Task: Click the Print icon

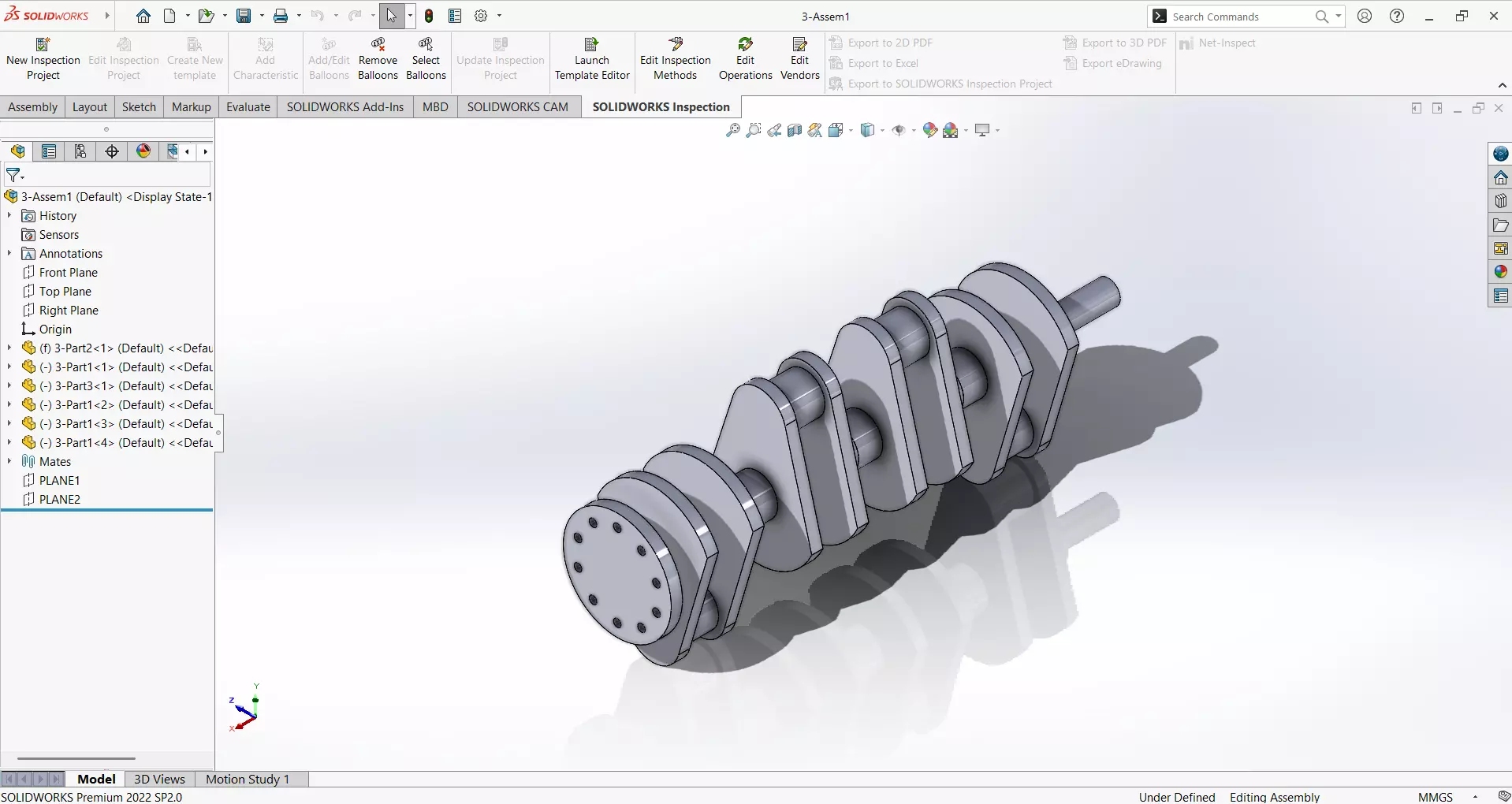Action: [281, 16]
